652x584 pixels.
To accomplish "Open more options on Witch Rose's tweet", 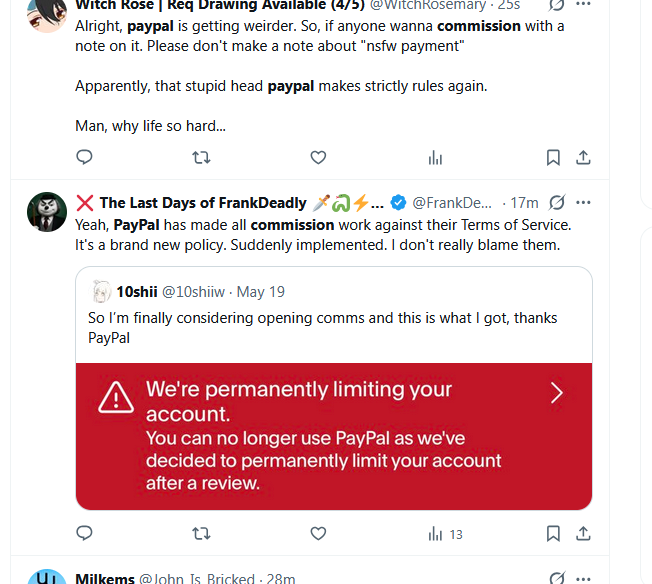I will click(583, 4).
